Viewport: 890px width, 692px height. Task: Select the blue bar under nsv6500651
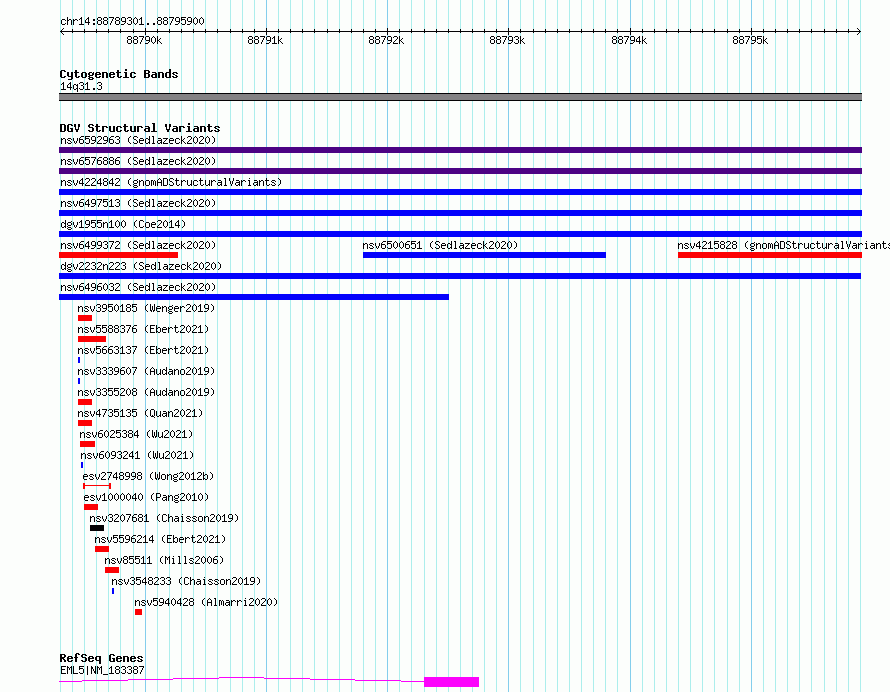click(484, 255)
